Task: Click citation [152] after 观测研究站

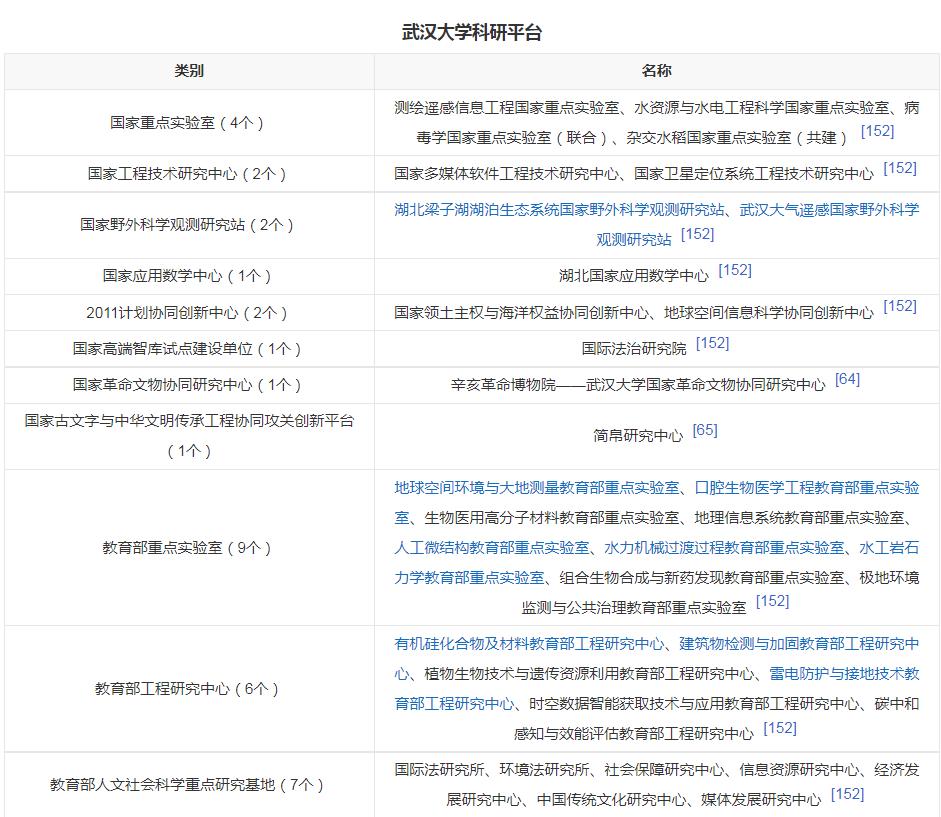Action: pos(697,234)
